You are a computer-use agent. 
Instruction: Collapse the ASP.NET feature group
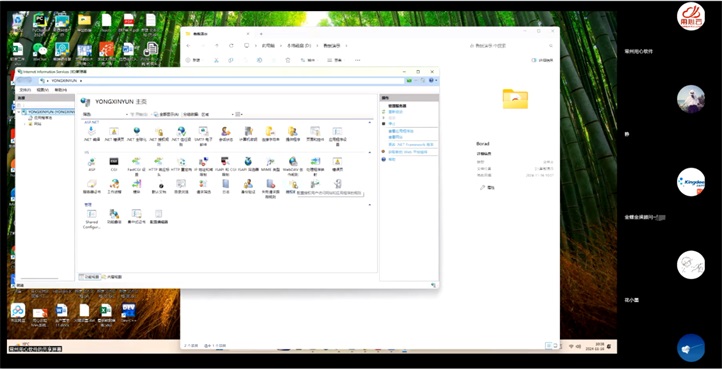(x=370, y=123)
